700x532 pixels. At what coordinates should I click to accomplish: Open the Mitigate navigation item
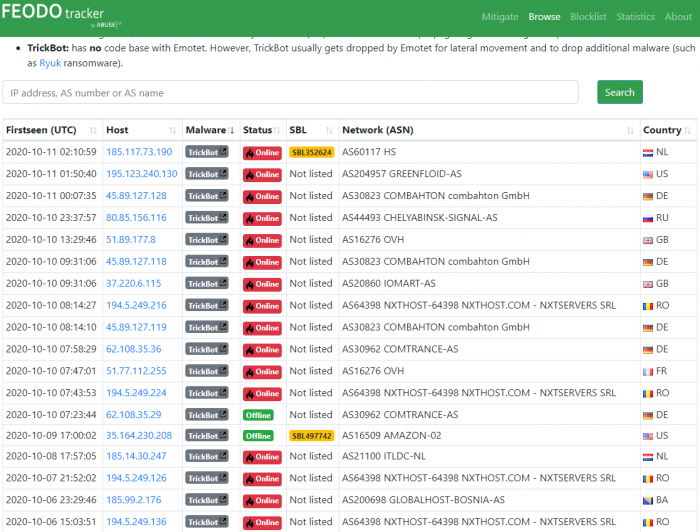[500, 17]
